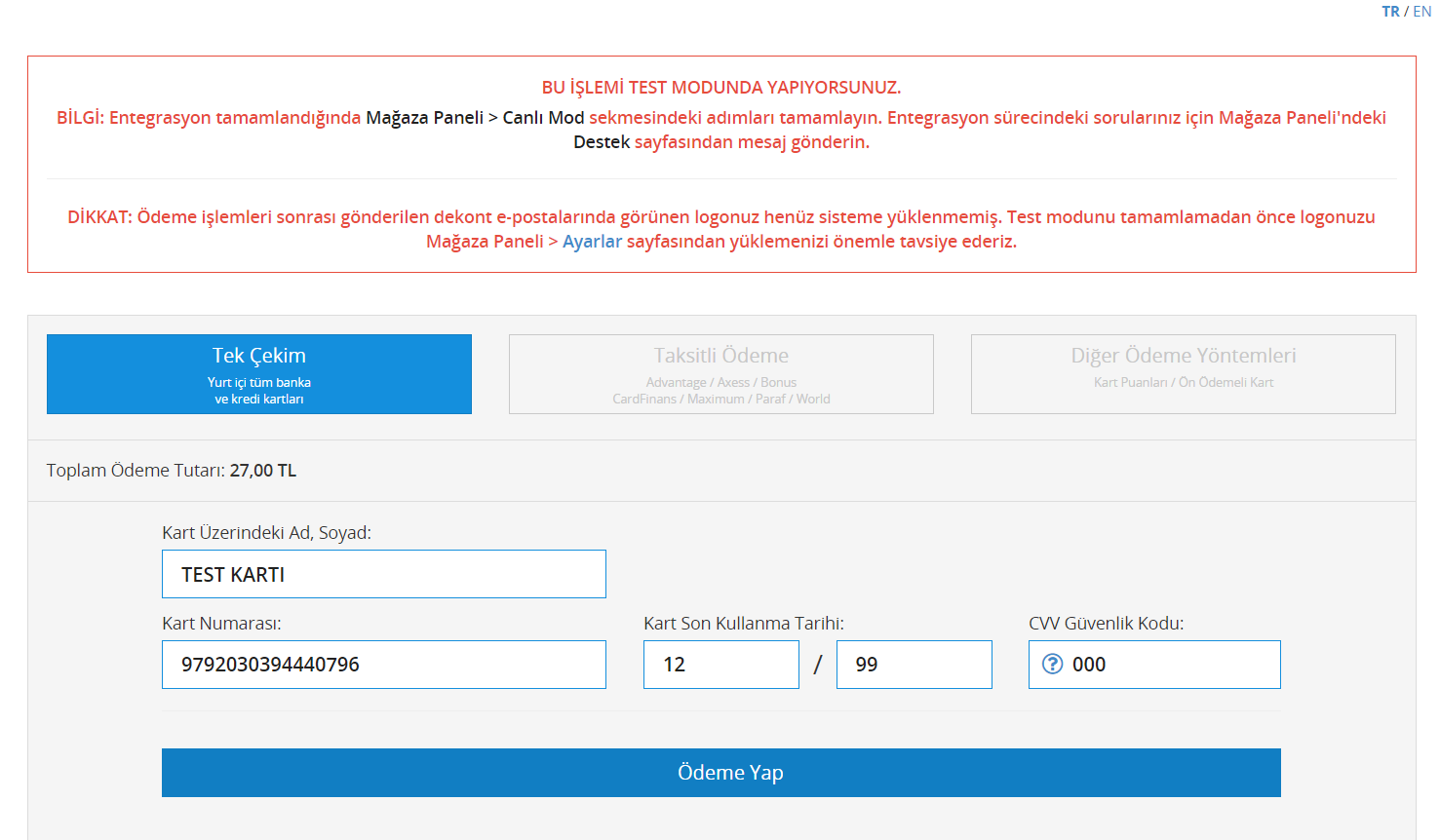1440x840 pixels.
Task: Open the Diğer Ödeme Yöntemleri tab
Action: pos(1183,374)
